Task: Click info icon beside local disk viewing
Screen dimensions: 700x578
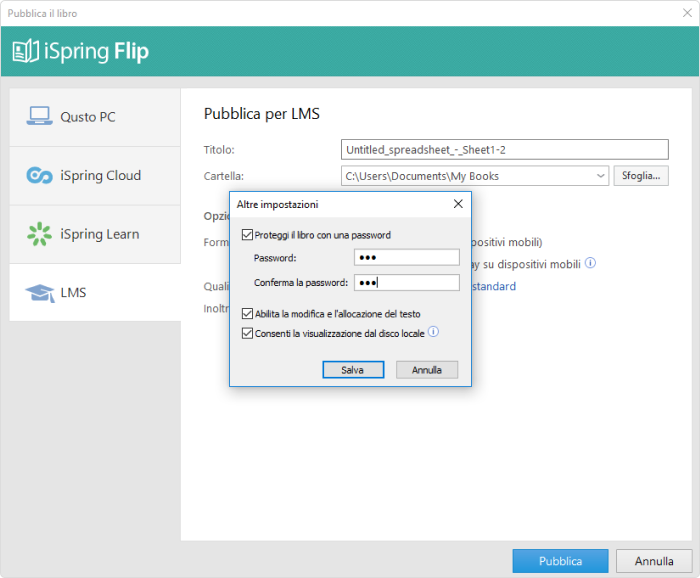Action: pos(433,332)
